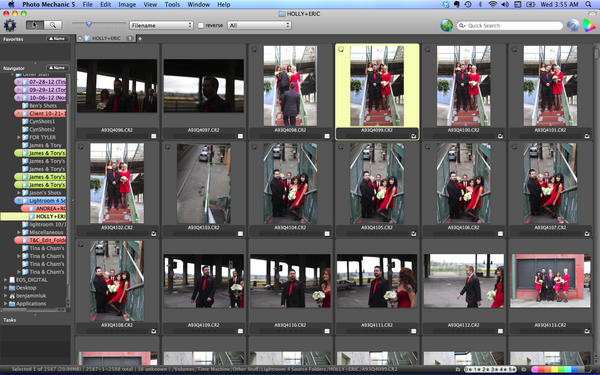Enable the reverse sort checkbox
Viewport: 600px width, 375px height.
tap(201, 26)
